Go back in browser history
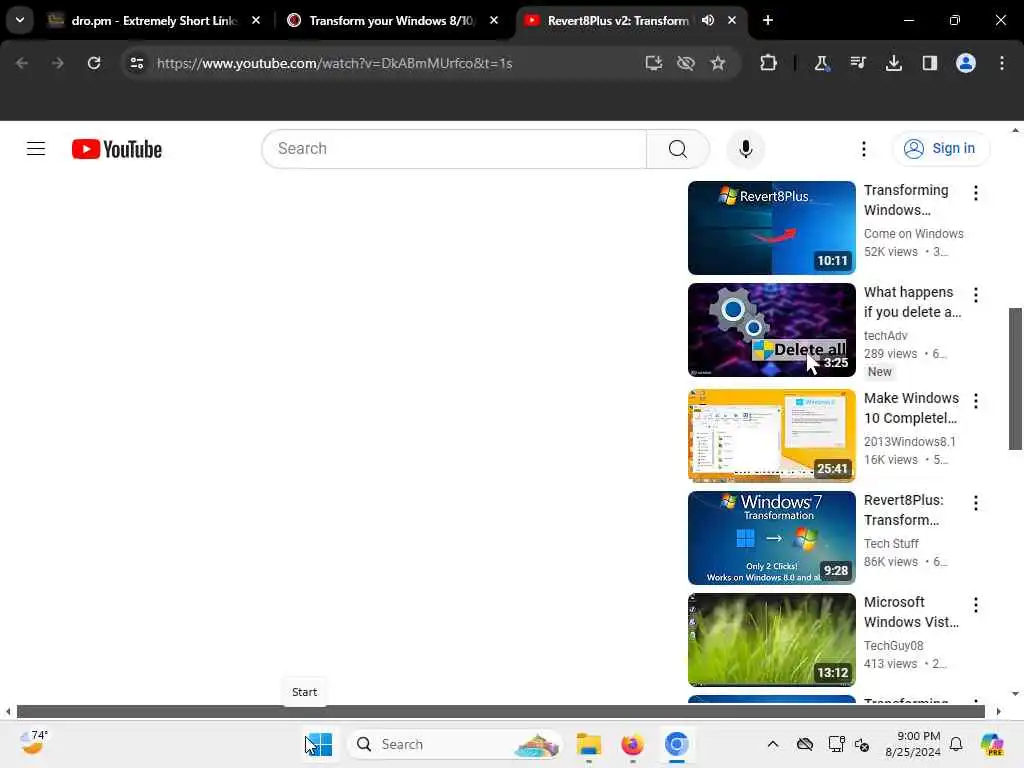This screenshot has height=768, width=1024. [x=22, y=63]
